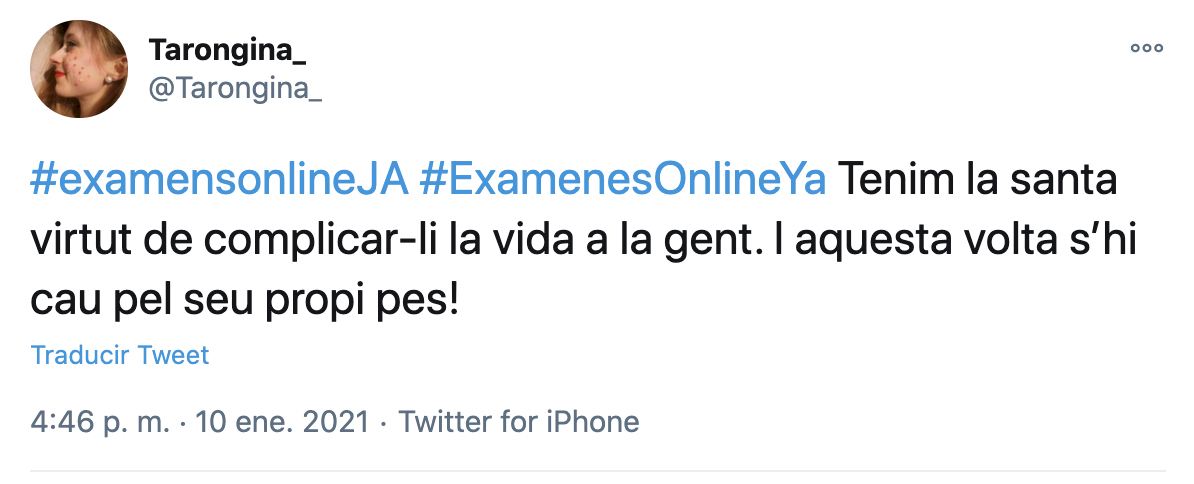Screen dimensions: 1194x484
Task: Click the @Tarongina_ handle
Action: click(235, 88)
